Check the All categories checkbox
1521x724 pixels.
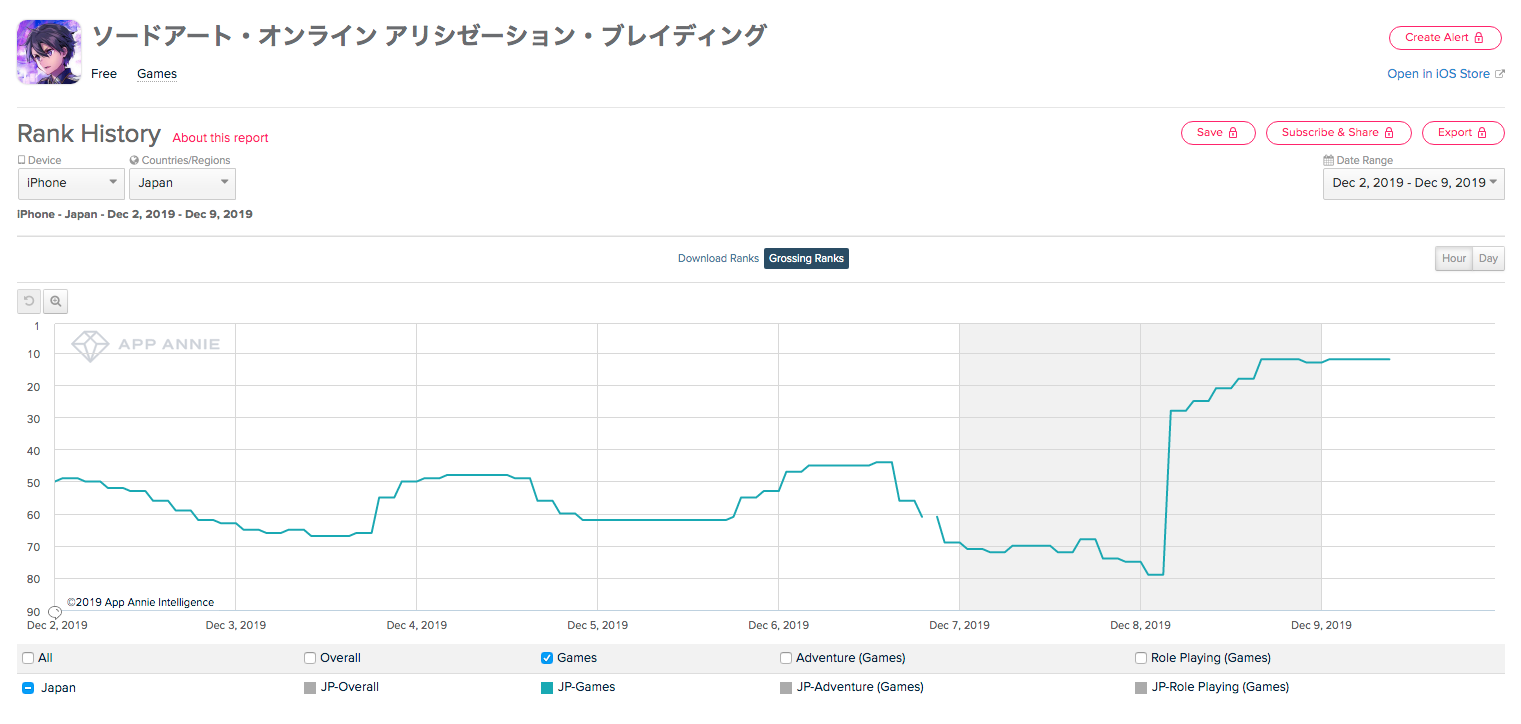click(x=28, y=658)
